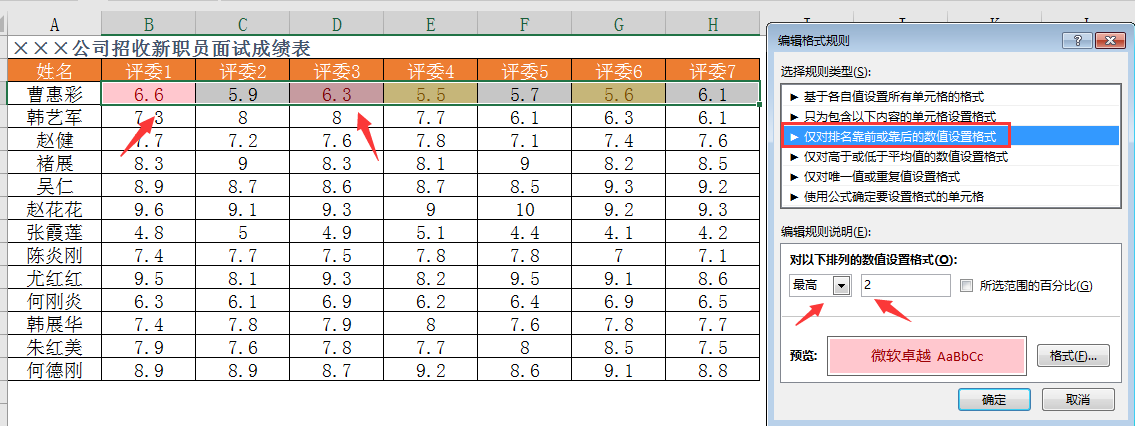Open the 格式(F)... format settings
1135x426 pixels.
(1073, 356)
